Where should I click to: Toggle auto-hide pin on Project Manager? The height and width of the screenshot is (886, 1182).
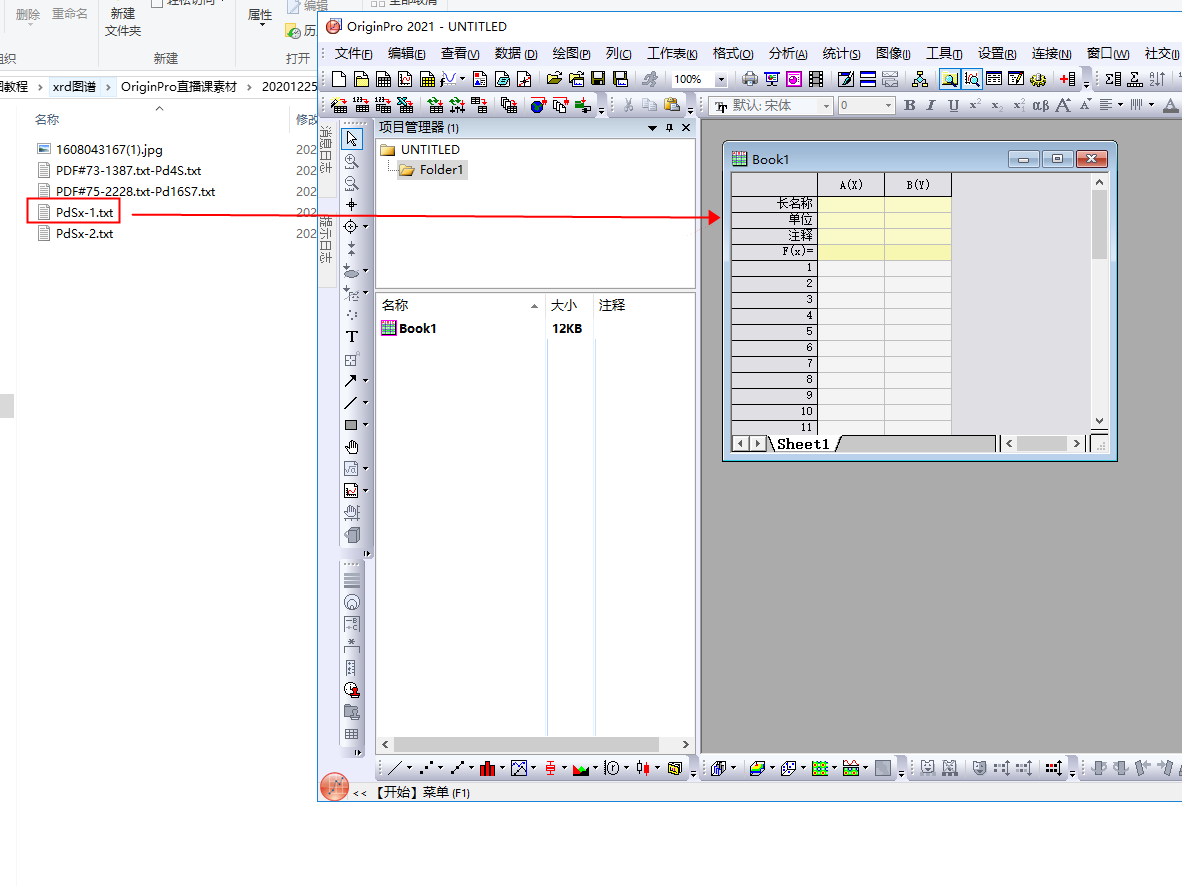pos(669,127)
